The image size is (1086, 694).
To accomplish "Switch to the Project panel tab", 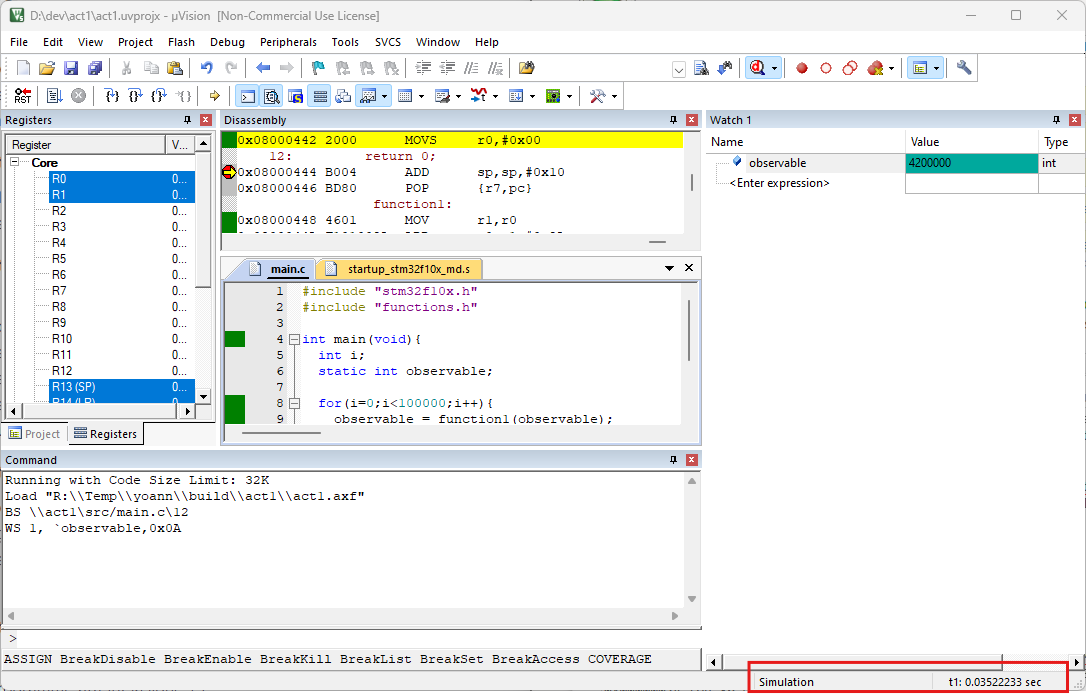I will pos(34,434).
